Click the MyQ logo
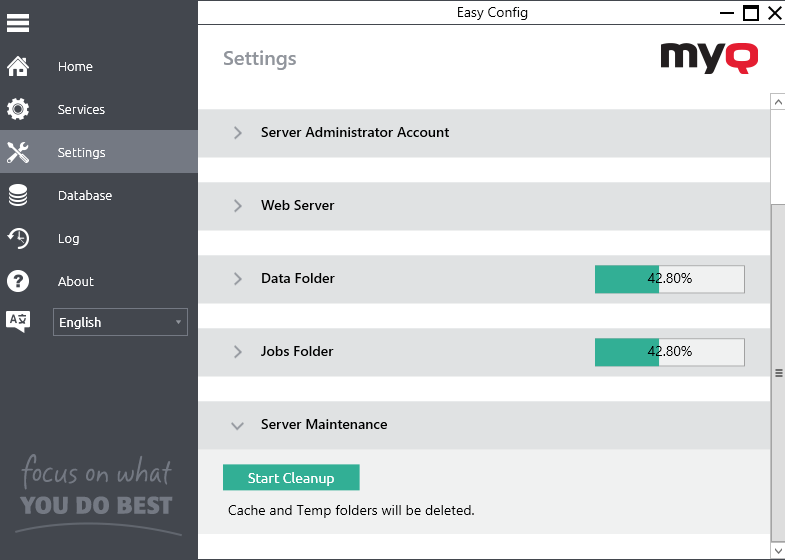This screenshot has height=560, width=785. [709, 57]
